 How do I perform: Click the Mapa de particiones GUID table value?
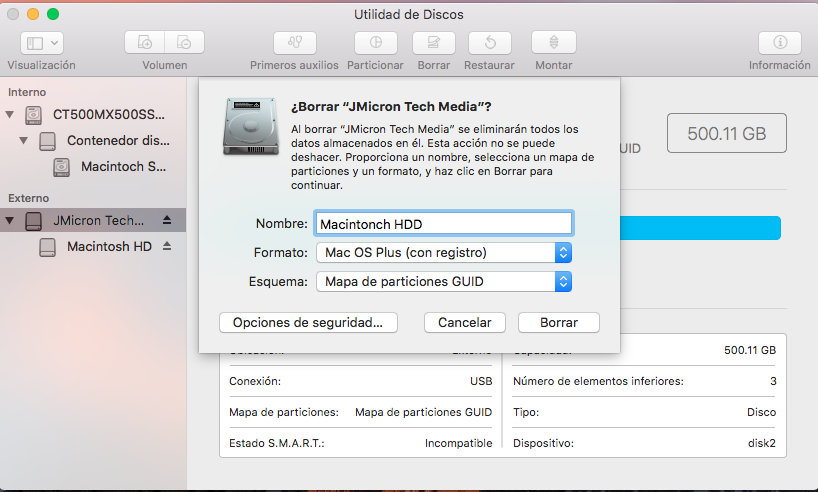coord(424,412)
